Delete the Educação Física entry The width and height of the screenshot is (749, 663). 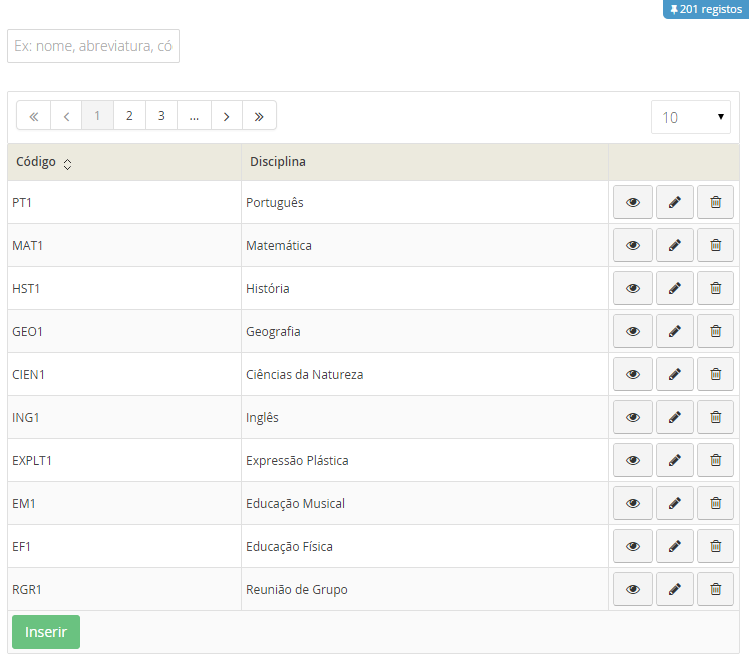[x=715, y=546]
